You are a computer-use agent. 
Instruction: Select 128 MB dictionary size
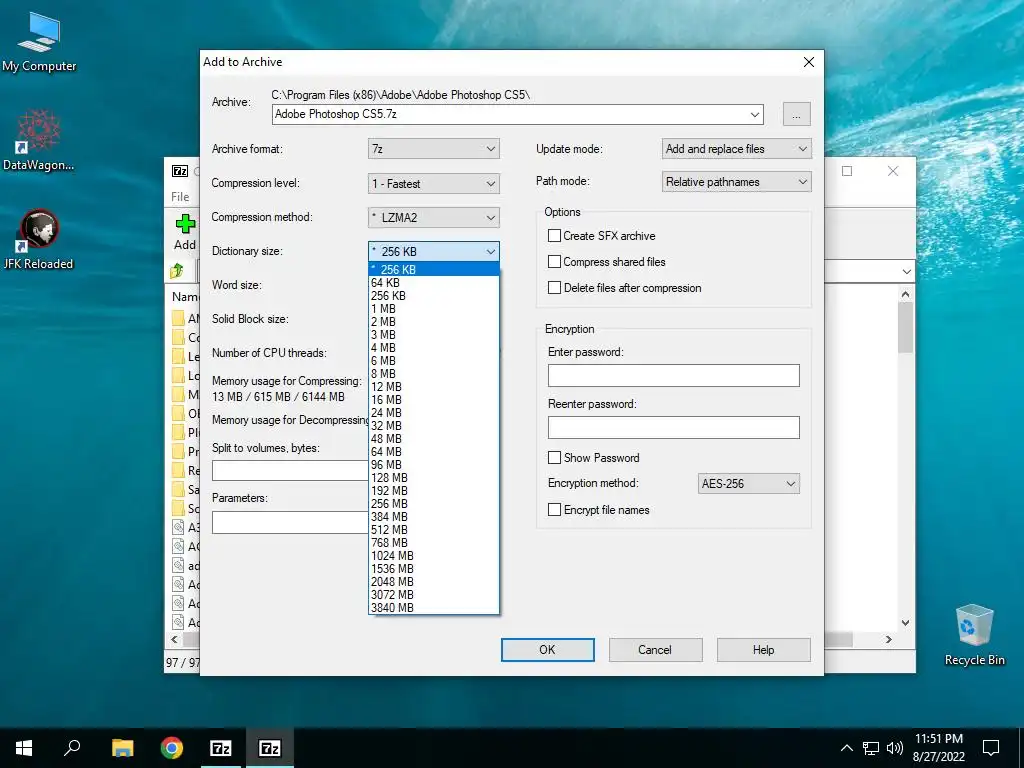(x=434, y=477)
